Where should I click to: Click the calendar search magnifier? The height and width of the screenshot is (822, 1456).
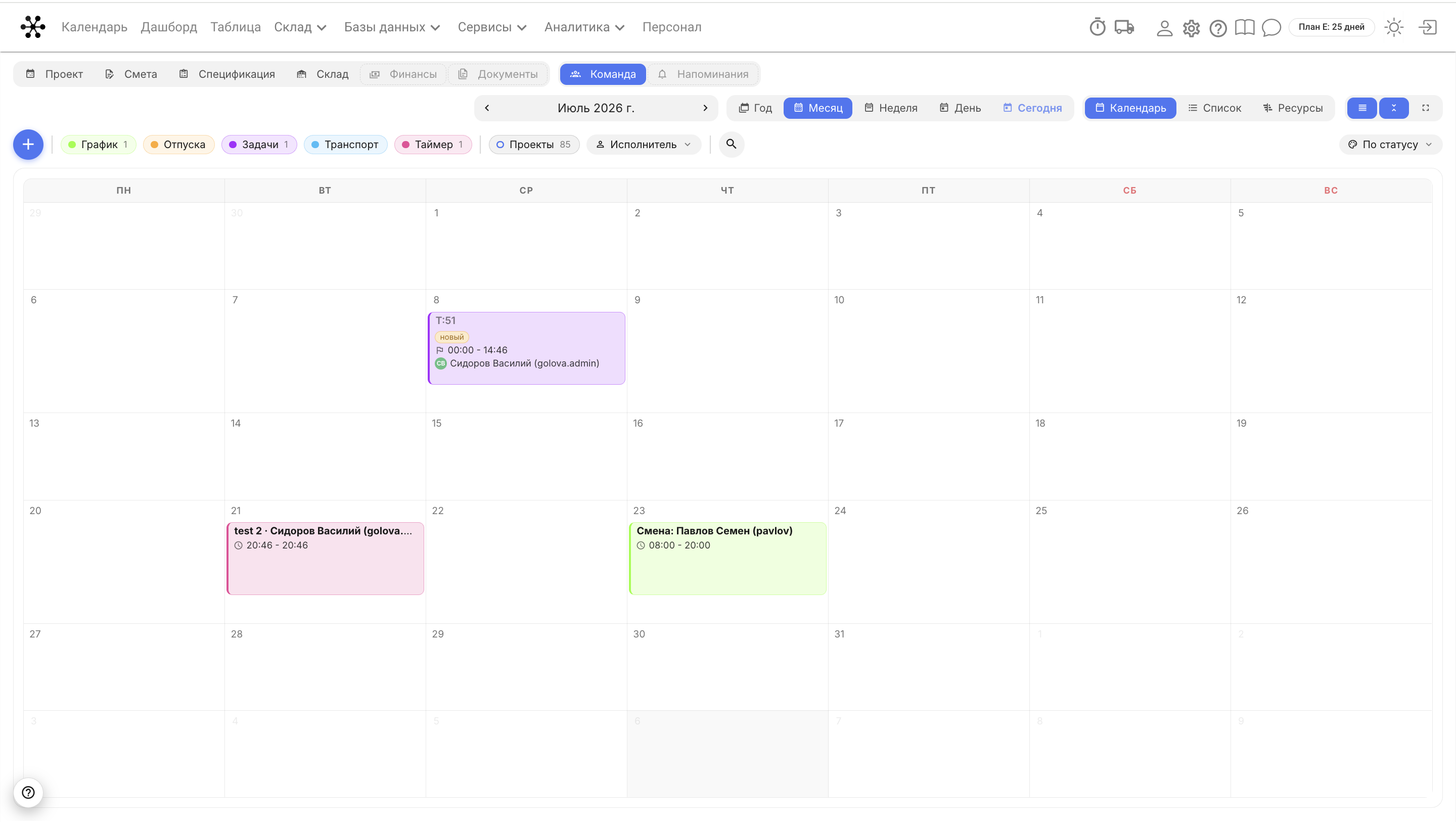(731, 144)
